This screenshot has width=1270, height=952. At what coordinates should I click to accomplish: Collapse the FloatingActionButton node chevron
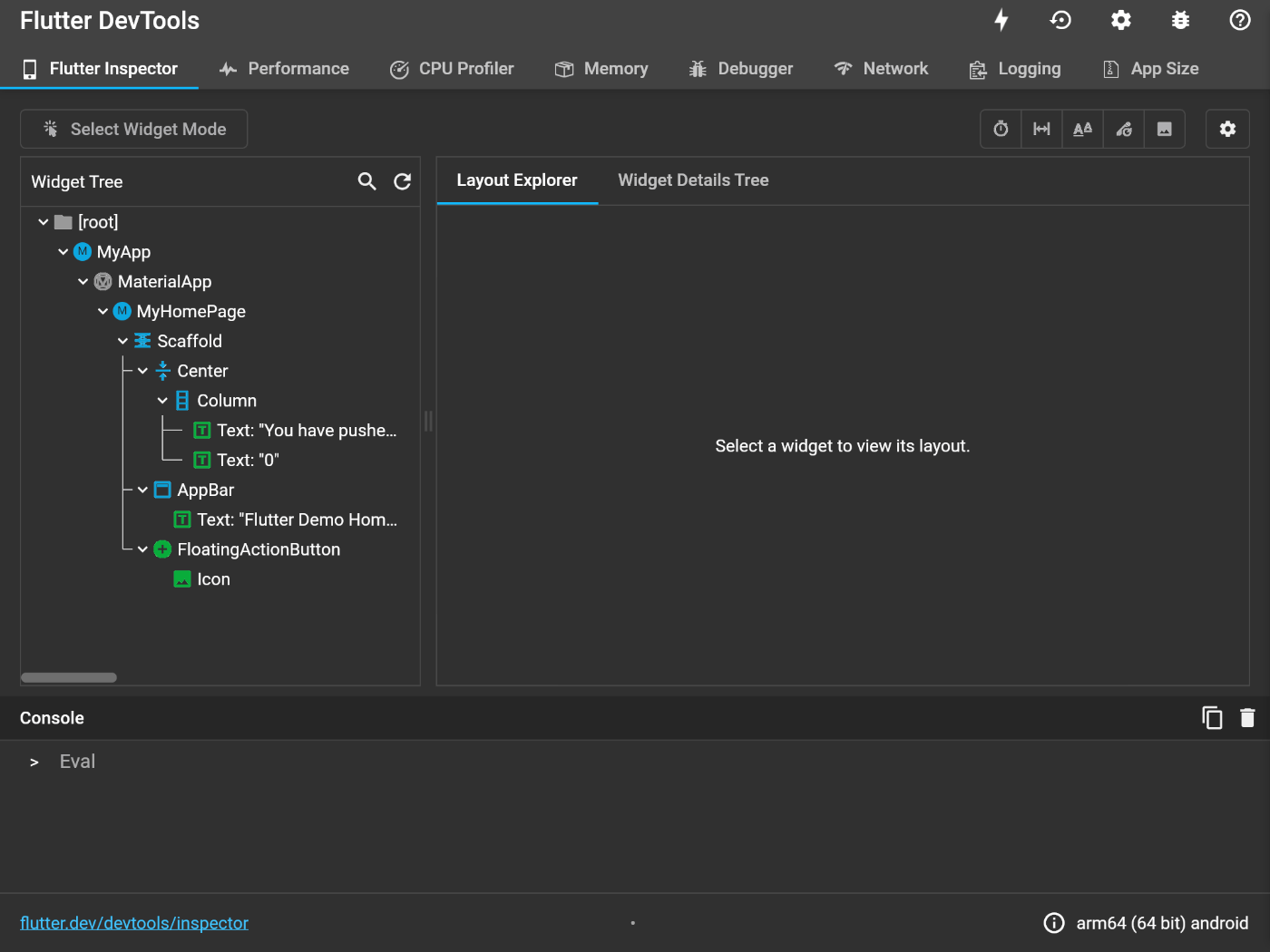(x=142, y=549)
